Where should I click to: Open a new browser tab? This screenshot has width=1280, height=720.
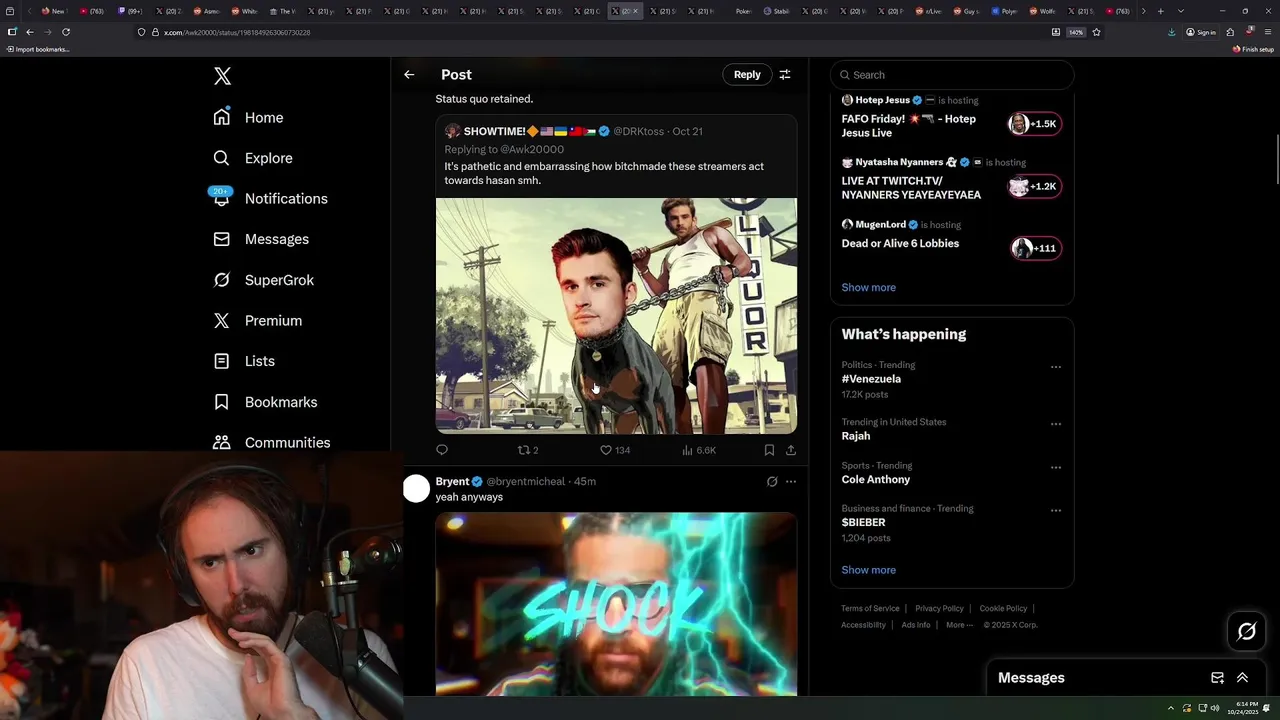coord(1160,11)
